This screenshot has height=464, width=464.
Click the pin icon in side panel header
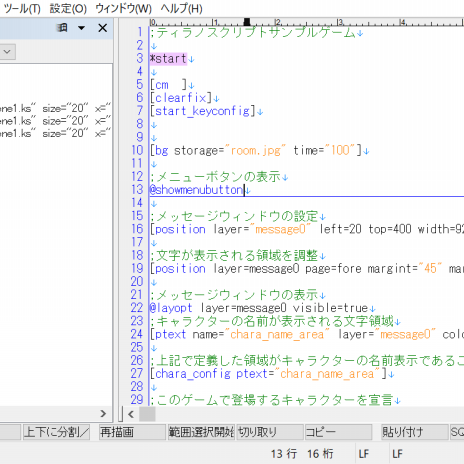point(62,28)
